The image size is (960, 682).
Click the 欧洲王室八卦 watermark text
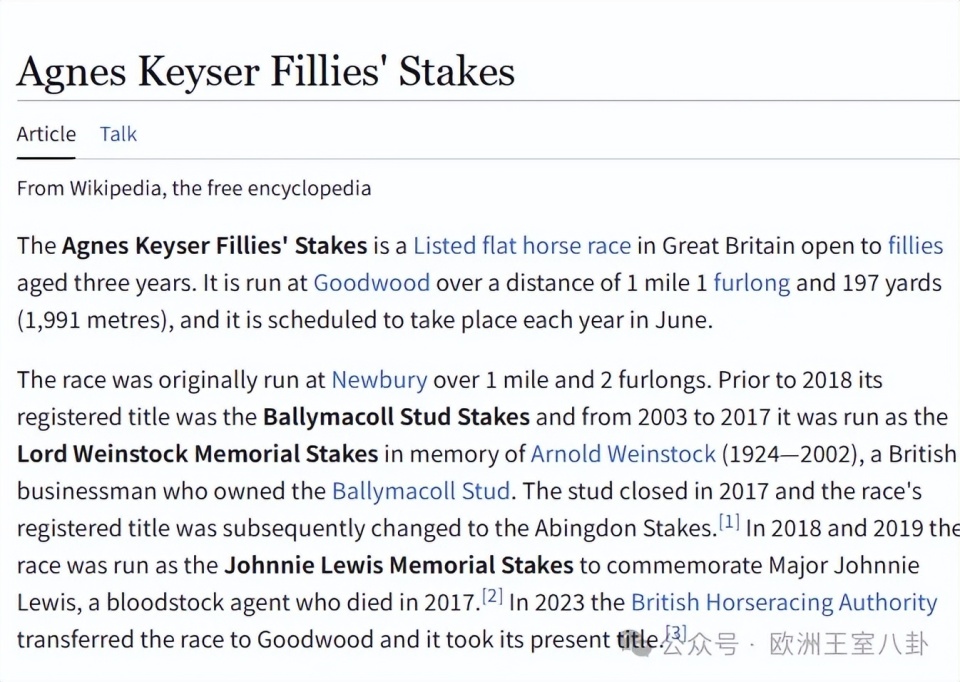[848, 644]
